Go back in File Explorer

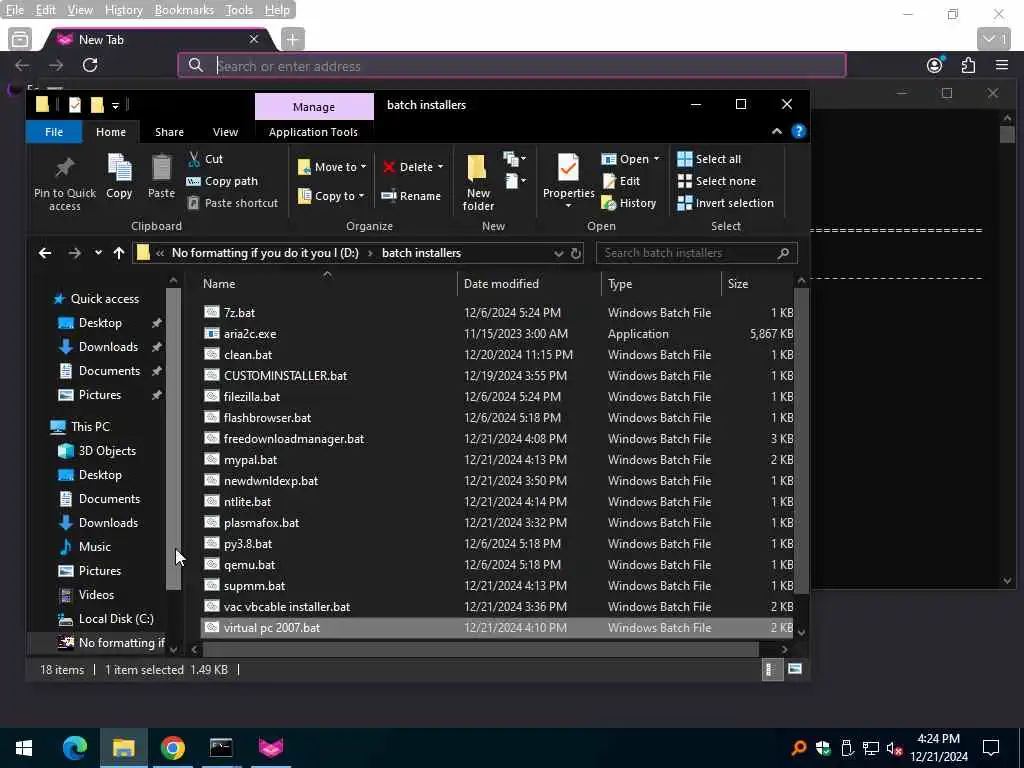tap(44, 253)
